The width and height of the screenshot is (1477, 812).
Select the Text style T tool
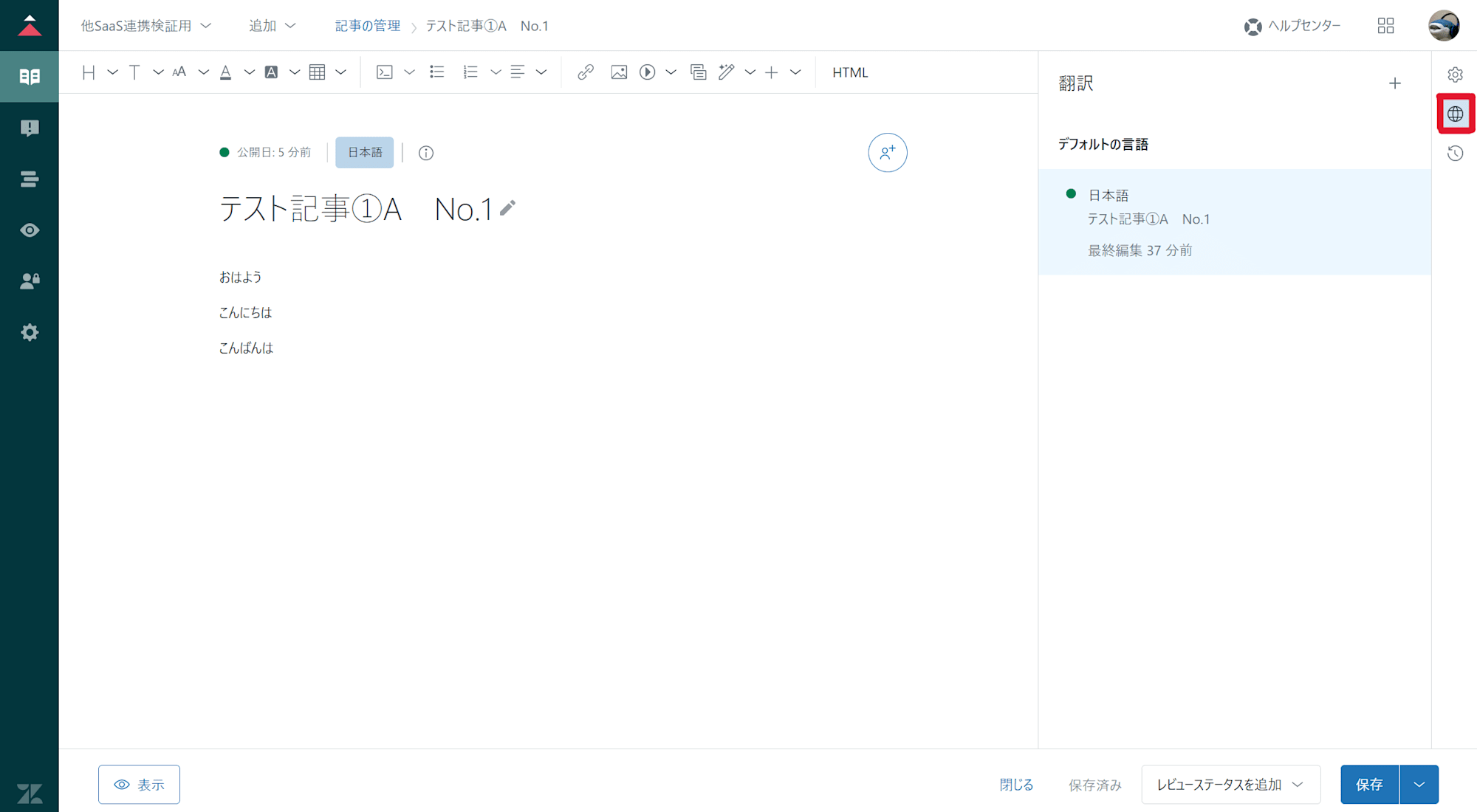coord(134,72)
